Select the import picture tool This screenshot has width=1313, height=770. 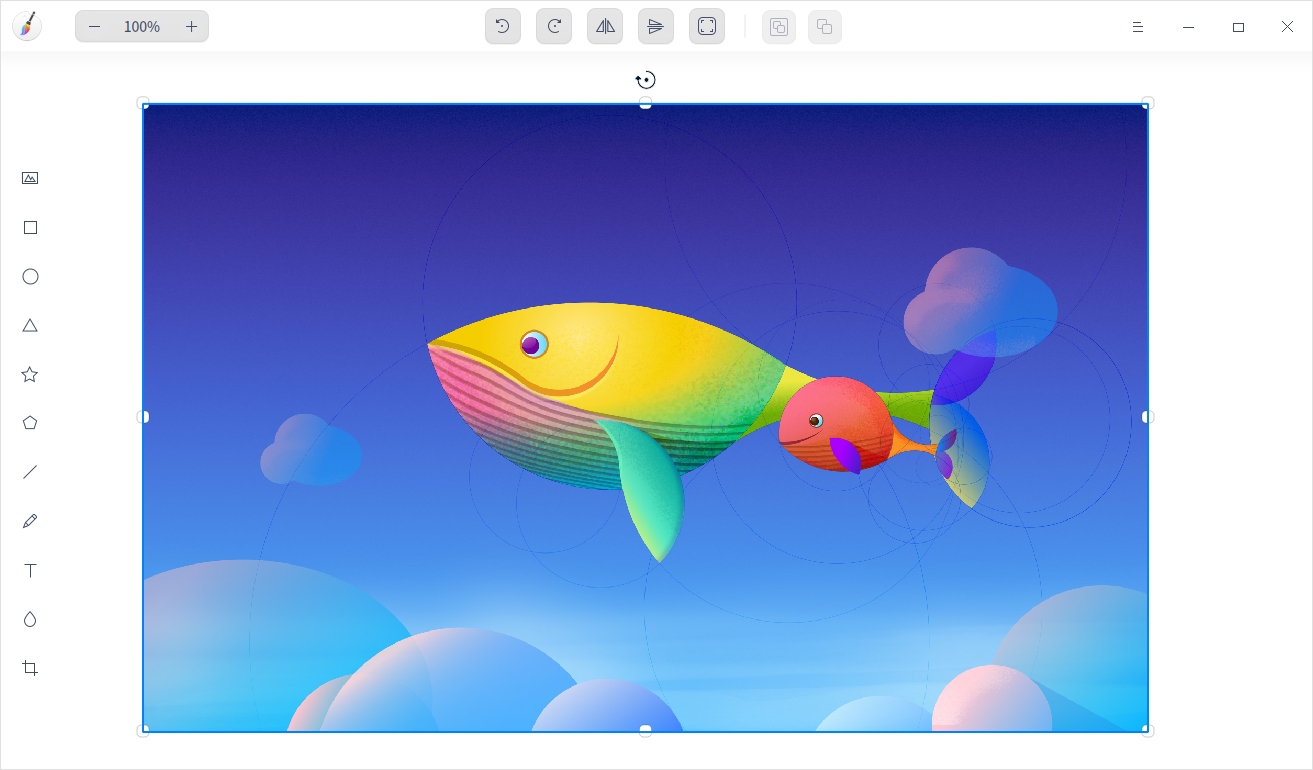tap(30, 178)
